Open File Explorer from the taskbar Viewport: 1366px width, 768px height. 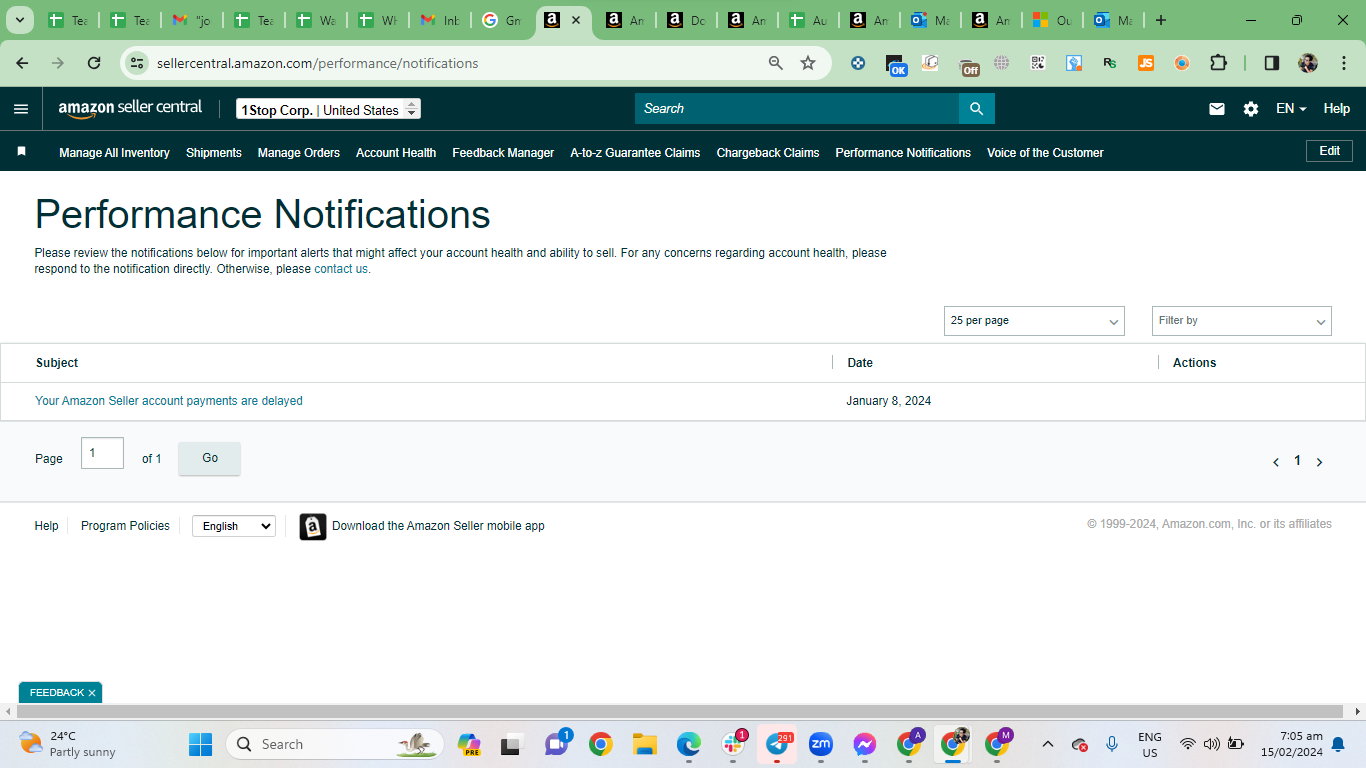pos(645,744)
